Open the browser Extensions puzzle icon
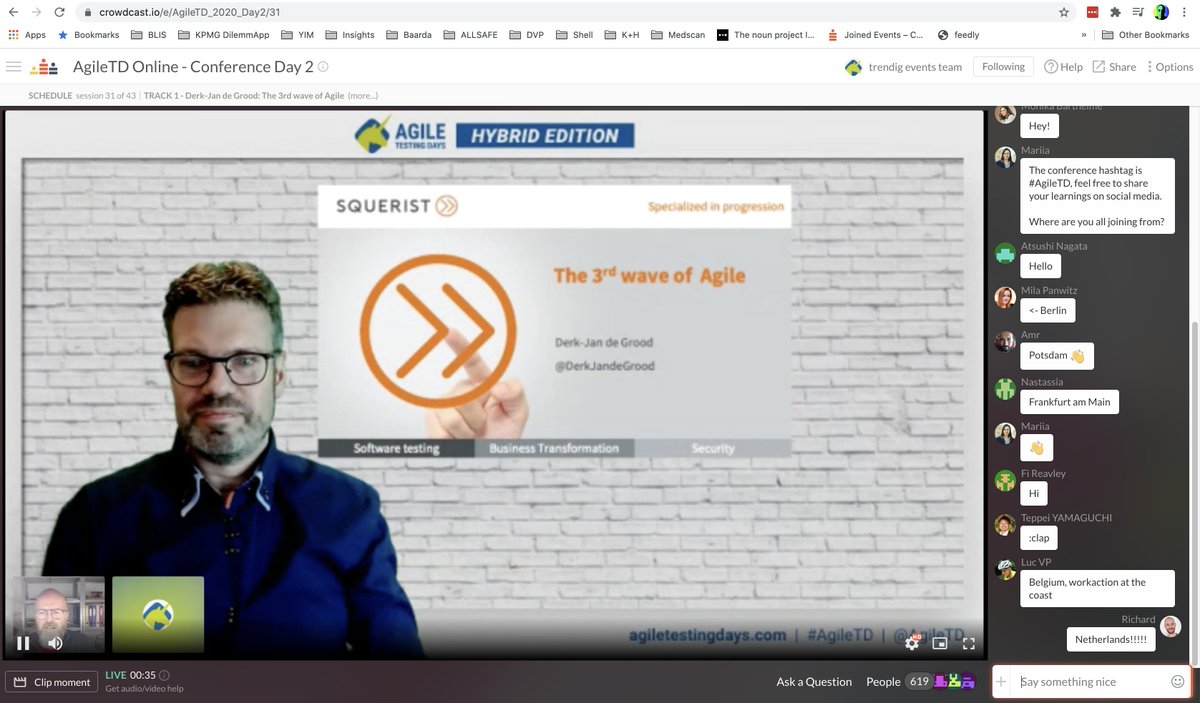This screenshot has width=1200, height=703. click(x=1116, y=12)
